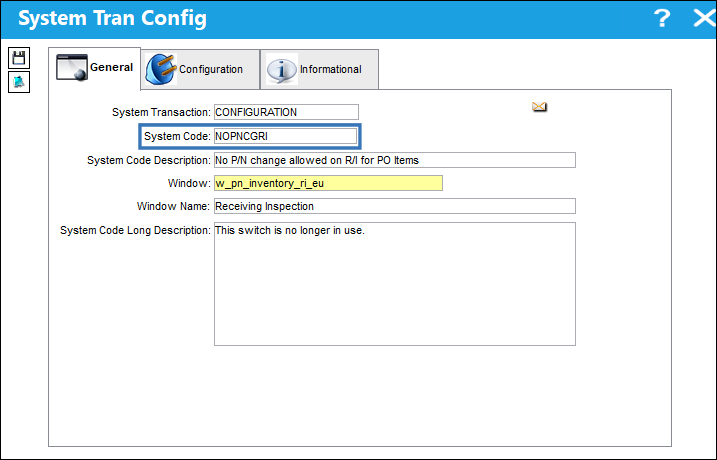The height and width of the screenshot is (460, 717).
Task: Click the System Code Long Description label
Action: point(135,230)
